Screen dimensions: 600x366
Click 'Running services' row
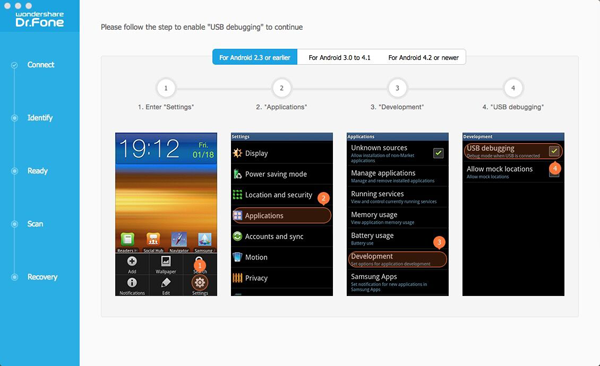point(398,197)
